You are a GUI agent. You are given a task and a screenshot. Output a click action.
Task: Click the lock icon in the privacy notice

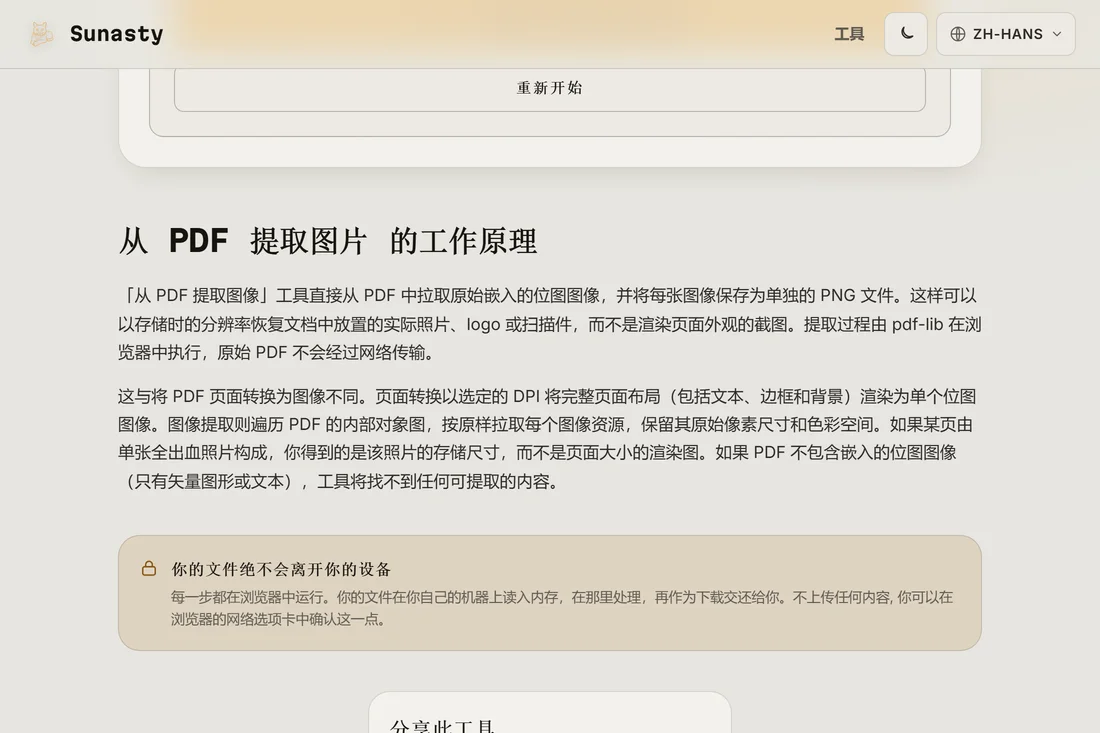[x=149, y=568]
